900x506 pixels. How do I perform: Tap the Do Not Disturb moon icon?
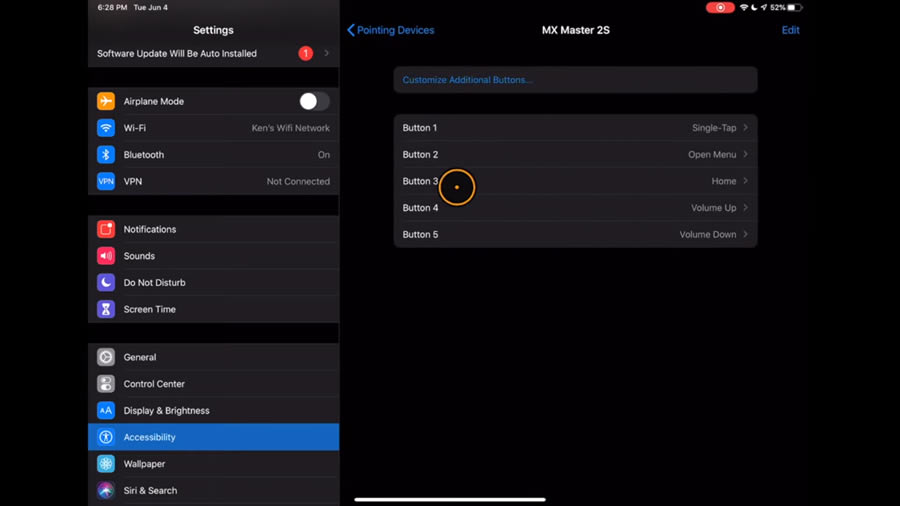[x=106, y=283]
